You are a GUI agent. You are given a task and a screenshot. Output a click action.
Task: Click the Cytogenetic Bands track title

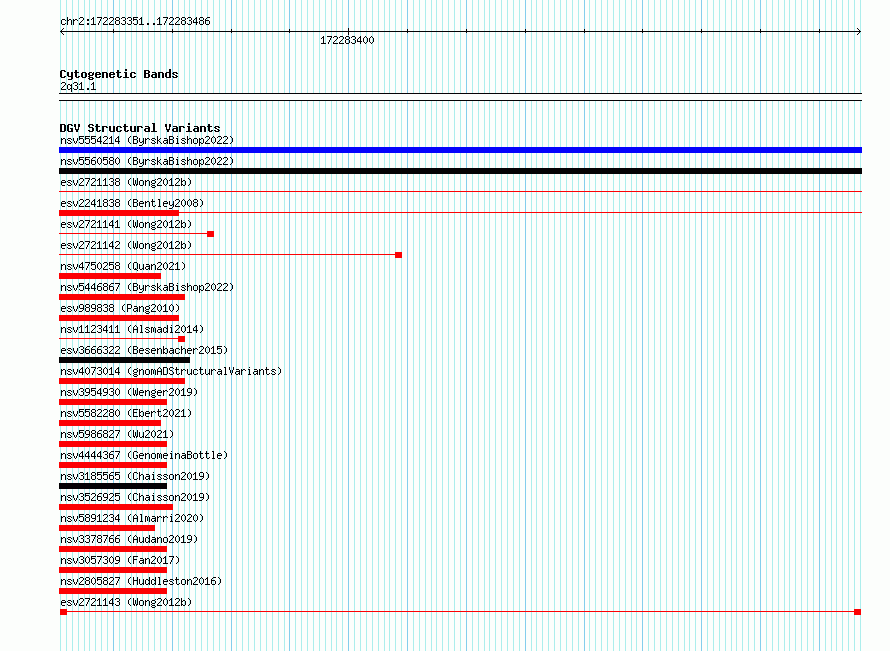tap(119, 74)
